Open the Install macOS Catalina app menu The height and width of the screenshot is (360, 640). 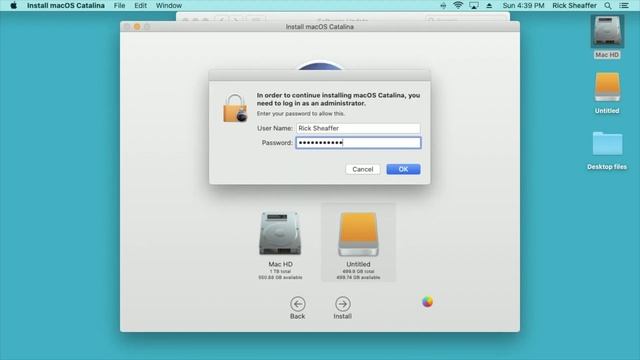coord(66,6)
